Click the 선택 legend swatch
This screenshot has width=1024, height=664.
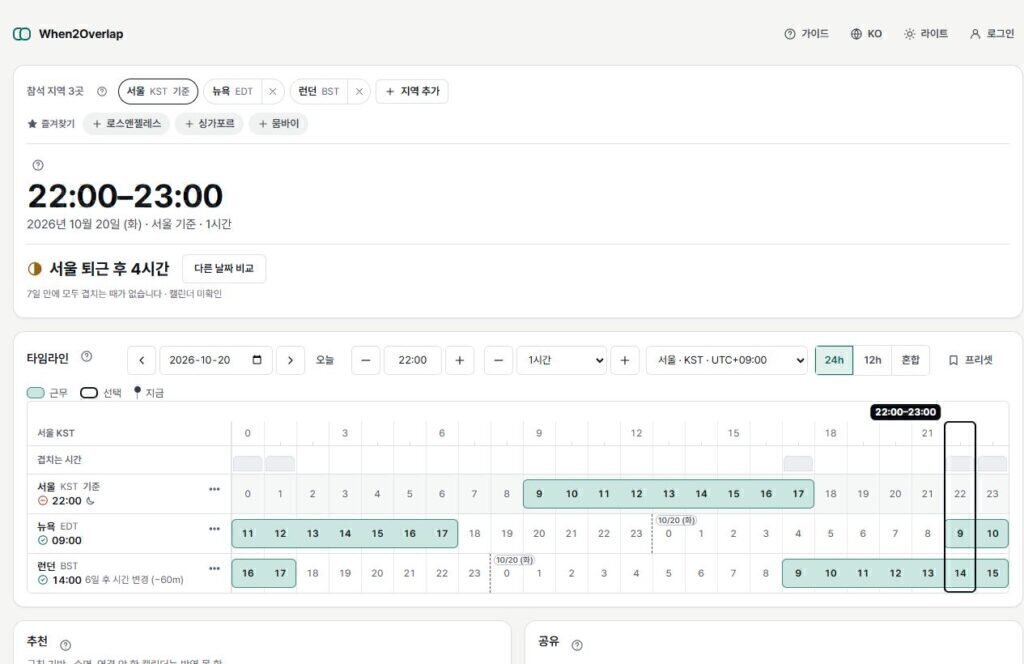pyautogui.click(x=89, y=393)
